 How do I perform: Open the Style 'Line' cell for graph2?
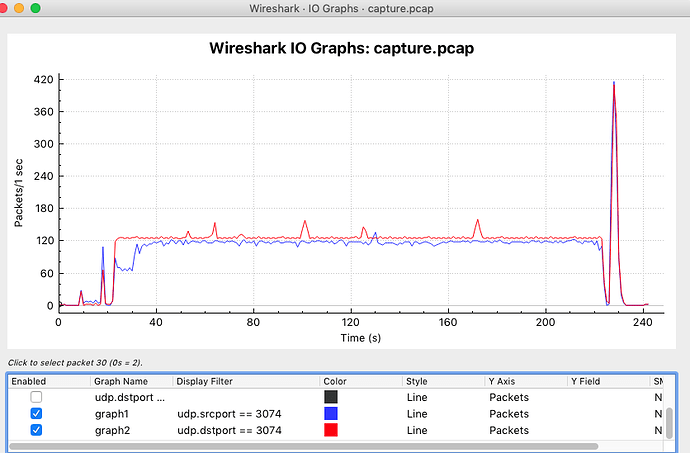pyautogui.click(x=417, y=430)
